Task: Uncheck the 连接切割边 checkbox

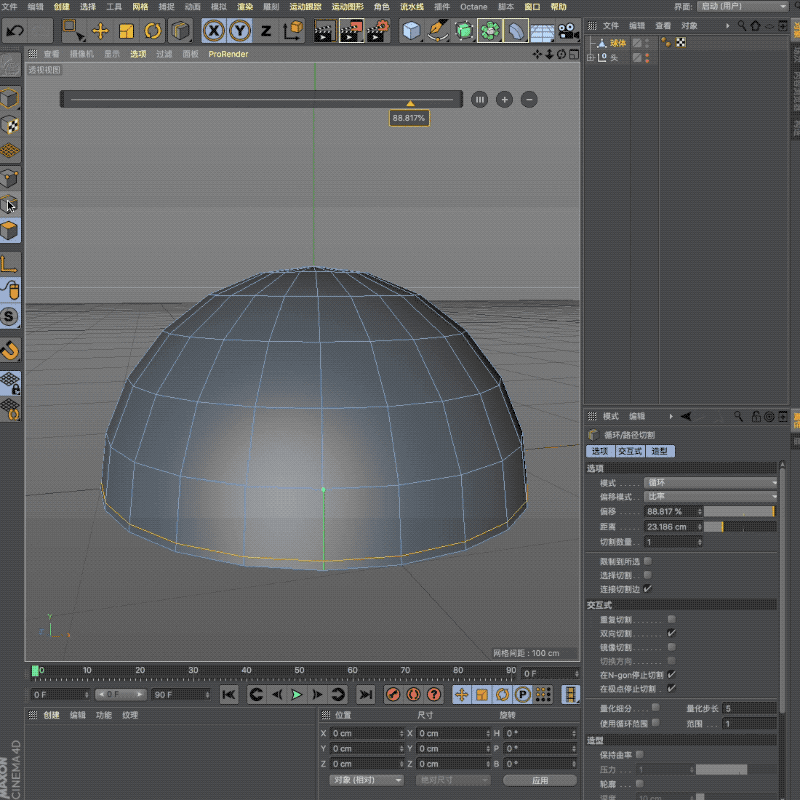Action: pyautogui.click(x=648, y=589)
